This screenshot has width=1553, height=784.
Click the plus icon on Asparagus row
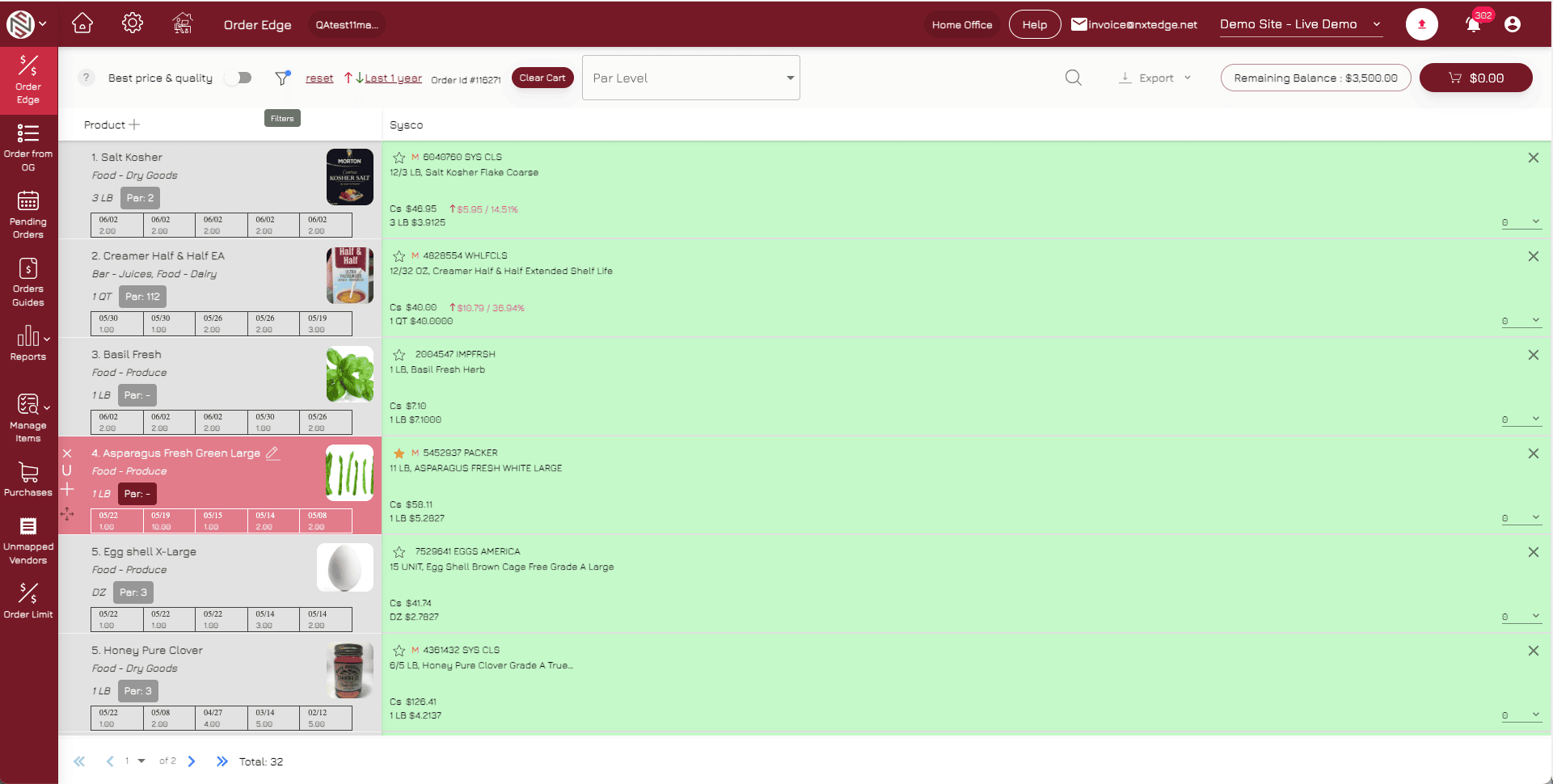67,489
